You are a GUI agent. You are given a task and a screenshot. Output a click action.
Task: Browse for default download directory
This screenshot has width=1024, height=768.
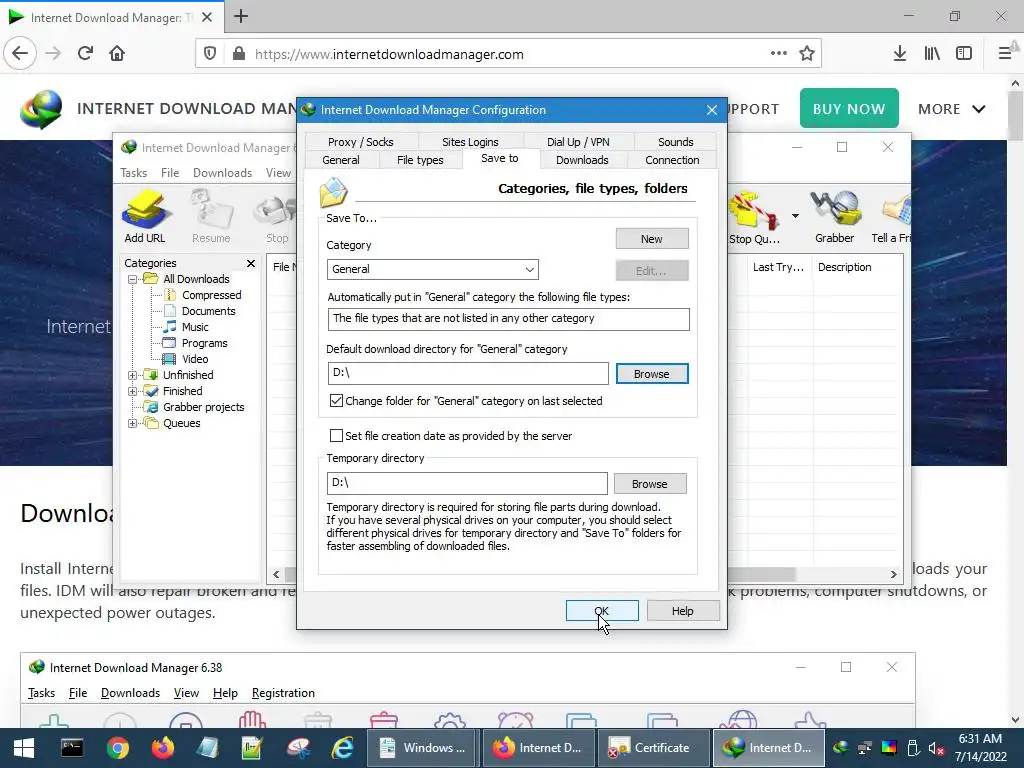click(652, 374)
